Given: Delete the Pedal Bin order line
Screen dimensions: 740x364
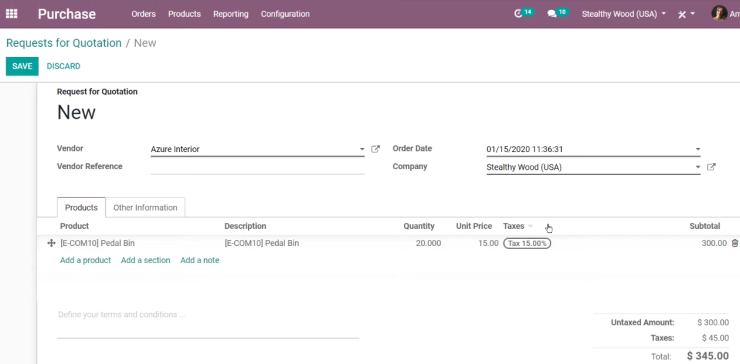Looking at the screenshot, I should [734, 243].
